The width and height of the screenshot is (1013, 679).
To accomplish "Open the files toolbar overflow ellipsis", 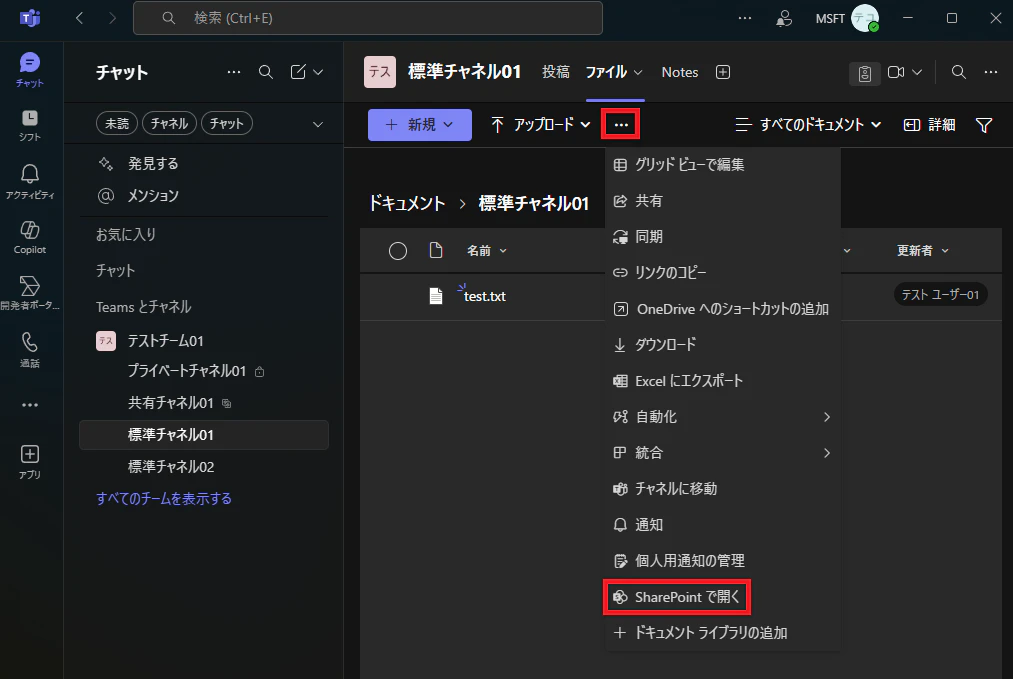I will pos(621,124).
